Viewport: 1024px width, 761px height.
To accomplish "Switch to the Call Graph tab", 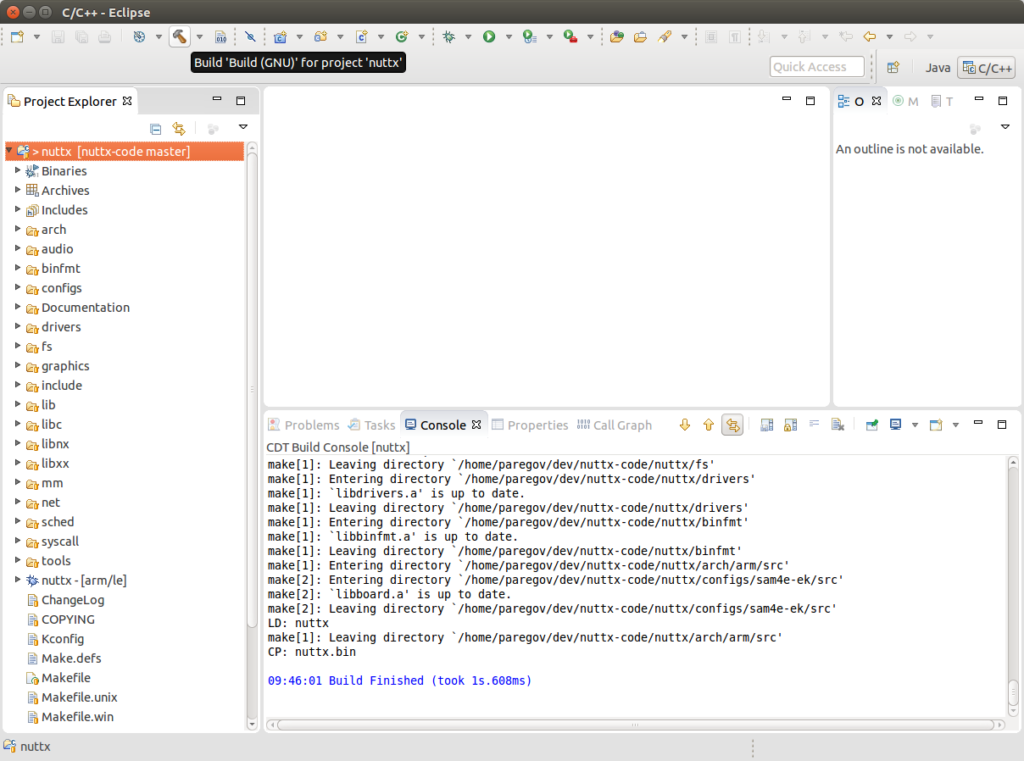I will coord(615,425).
